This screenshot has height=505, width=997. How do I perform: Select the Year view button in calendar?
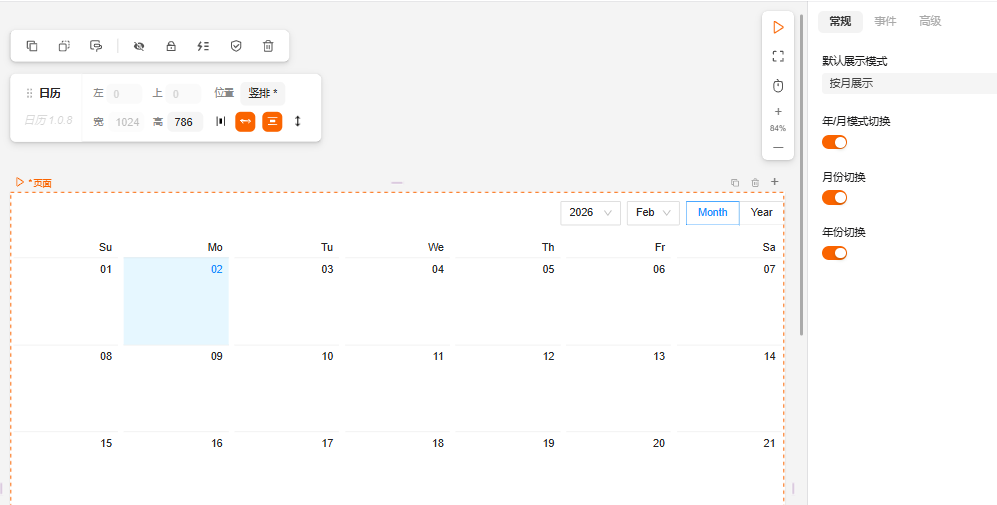click(762, 213)
